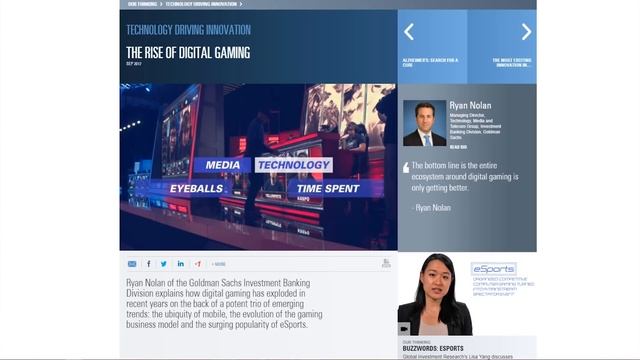Viewport: 640px width, 360px height.
Task: Play the digital gaming video
Action: 258,167
